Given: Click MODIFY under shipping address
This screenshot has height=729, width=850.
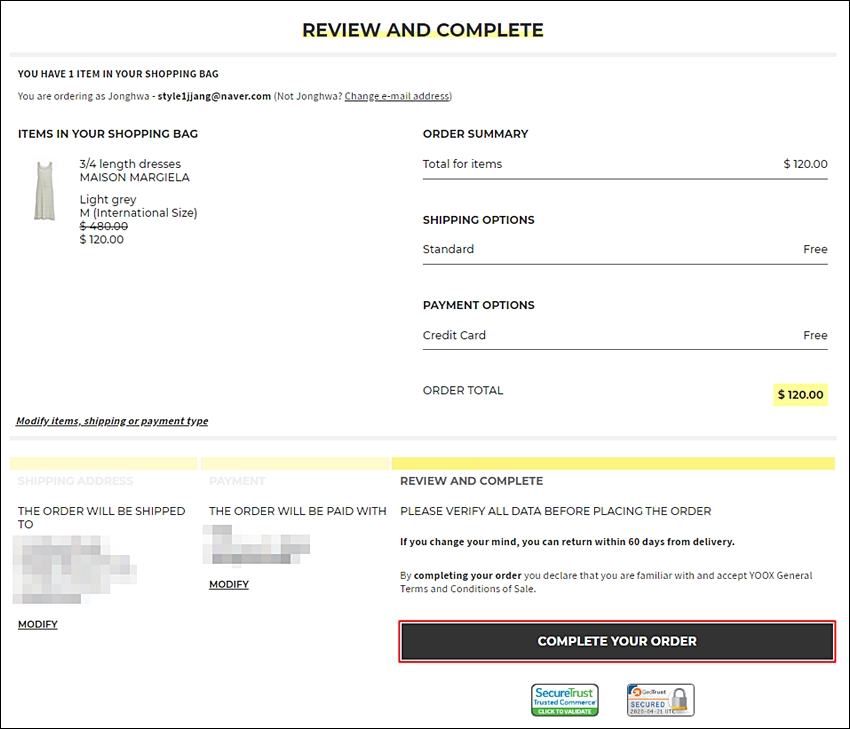Looking at the screenshot, I should click(37, 624).
